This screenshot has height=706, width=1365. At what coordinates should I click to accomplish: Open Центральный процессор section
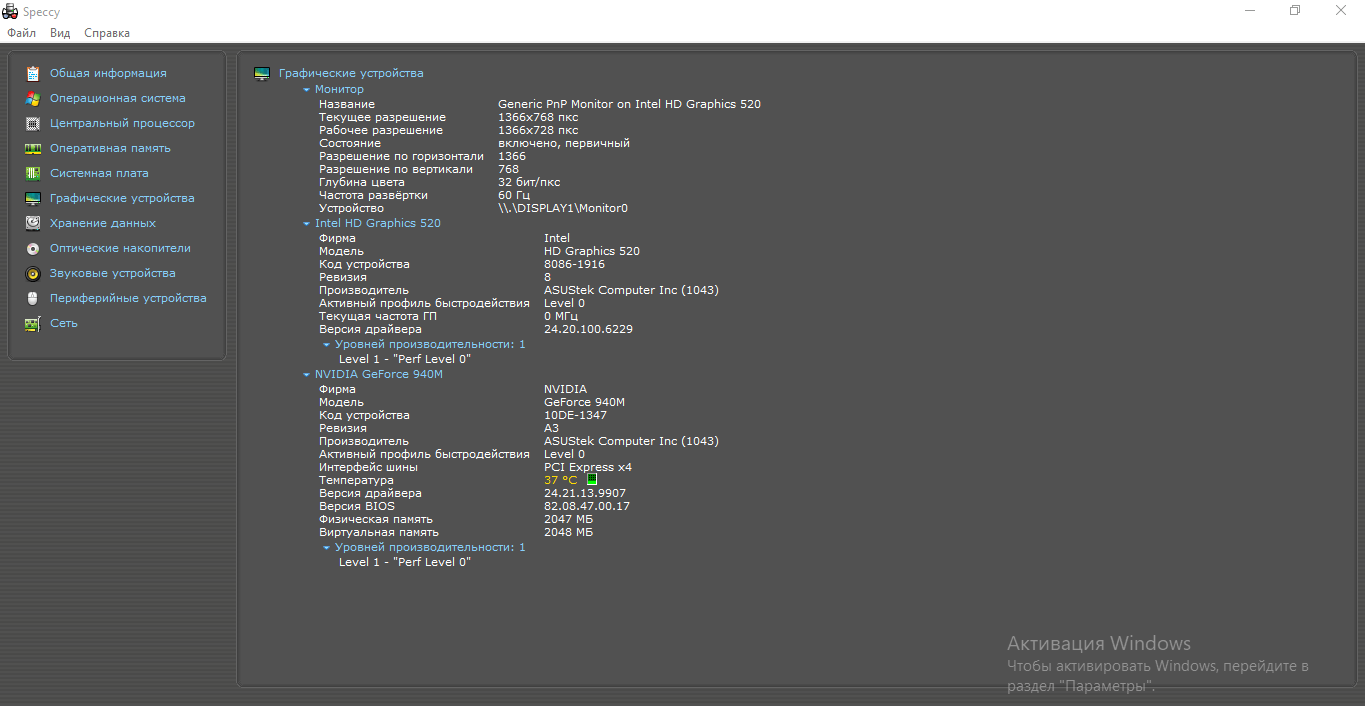[122, 123]
